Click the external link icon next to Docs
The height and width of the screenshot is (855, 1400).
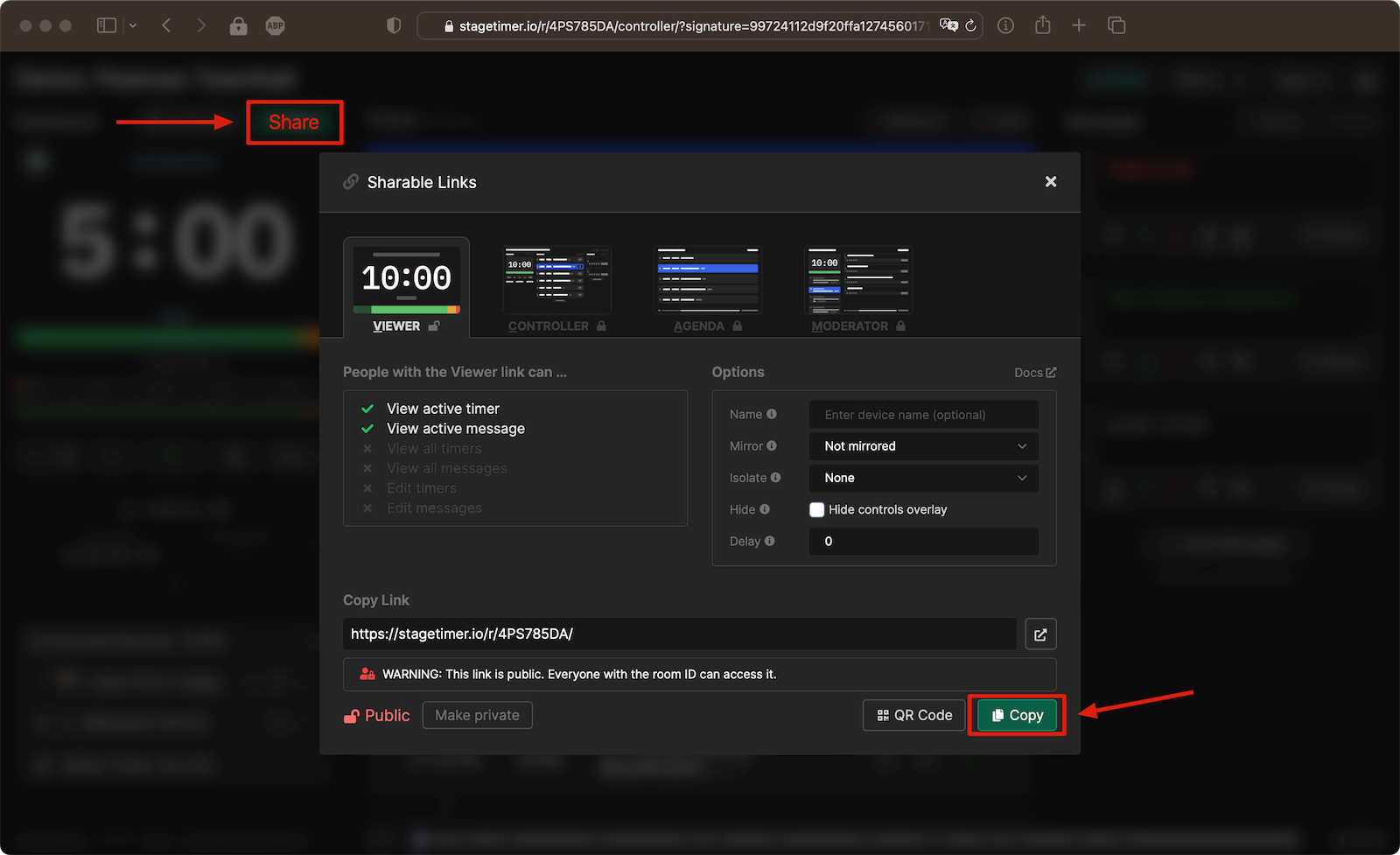pos(1051,372)
